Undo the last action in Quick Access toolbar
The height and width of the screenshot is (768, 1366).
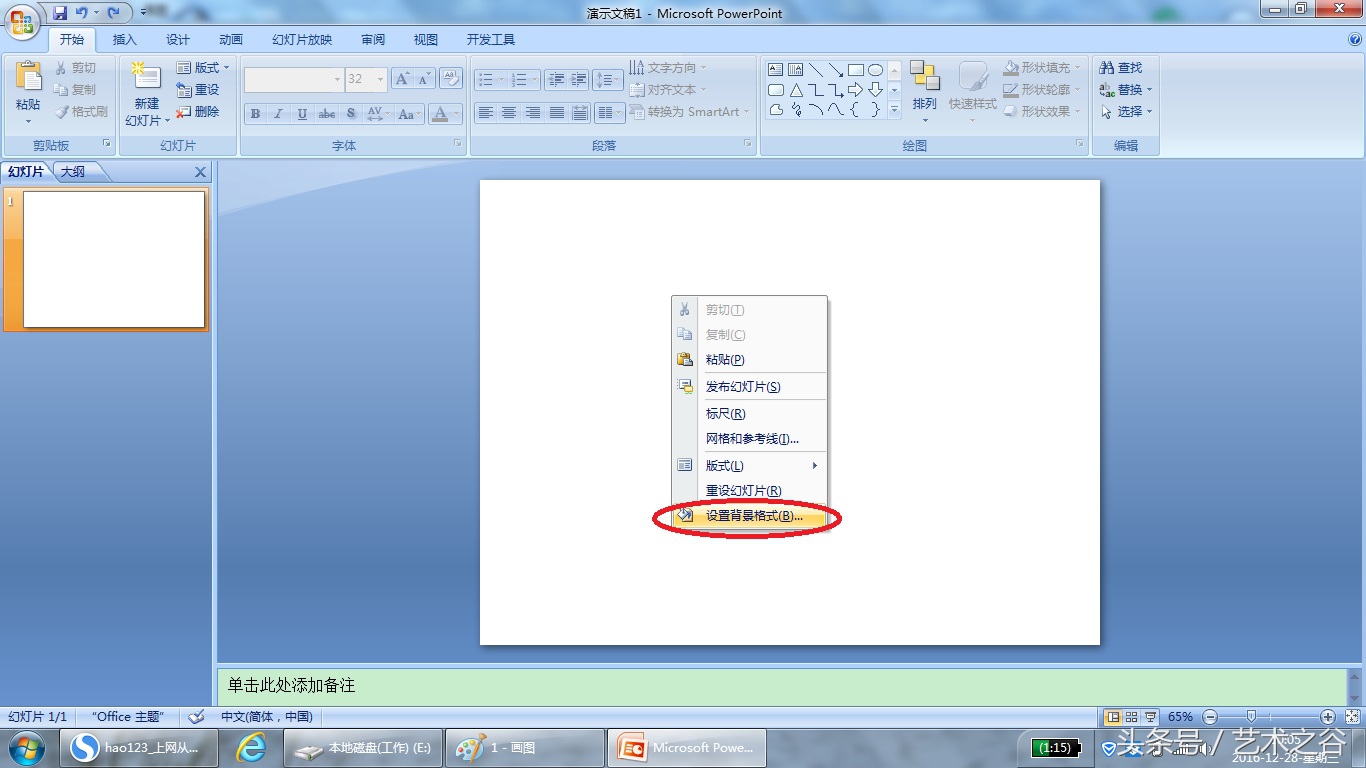(82, 13)
